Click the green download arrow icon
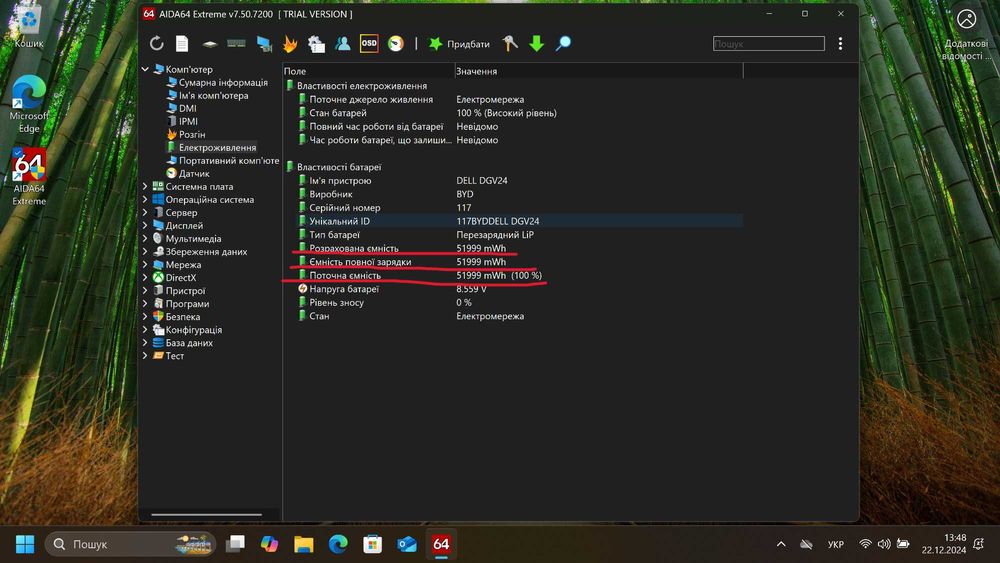 pyautogui.click(x=536, y=43)
